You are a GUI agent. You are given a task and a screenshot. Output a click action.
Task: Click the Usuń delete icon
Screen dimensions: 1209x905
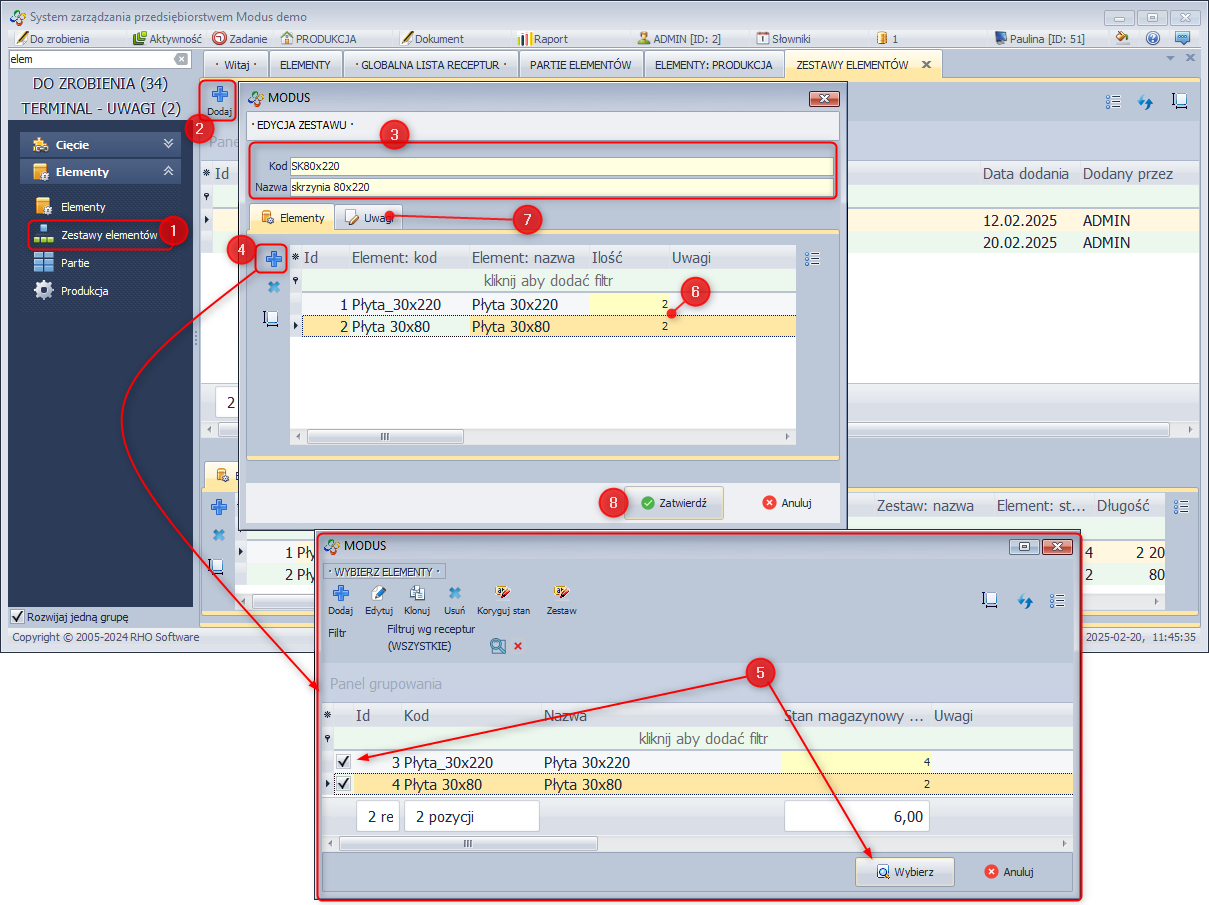pos(454,593)
